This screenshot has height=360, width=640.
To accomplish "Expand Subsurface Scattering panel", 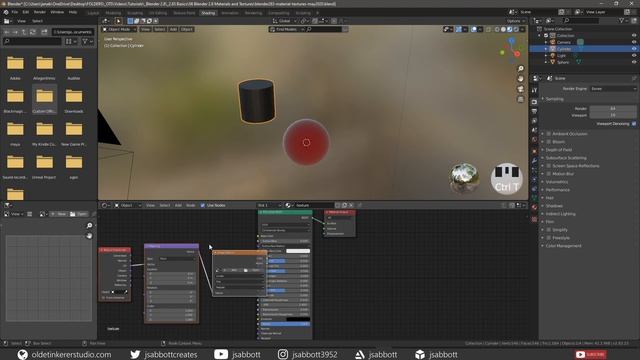I will [566, 158].
